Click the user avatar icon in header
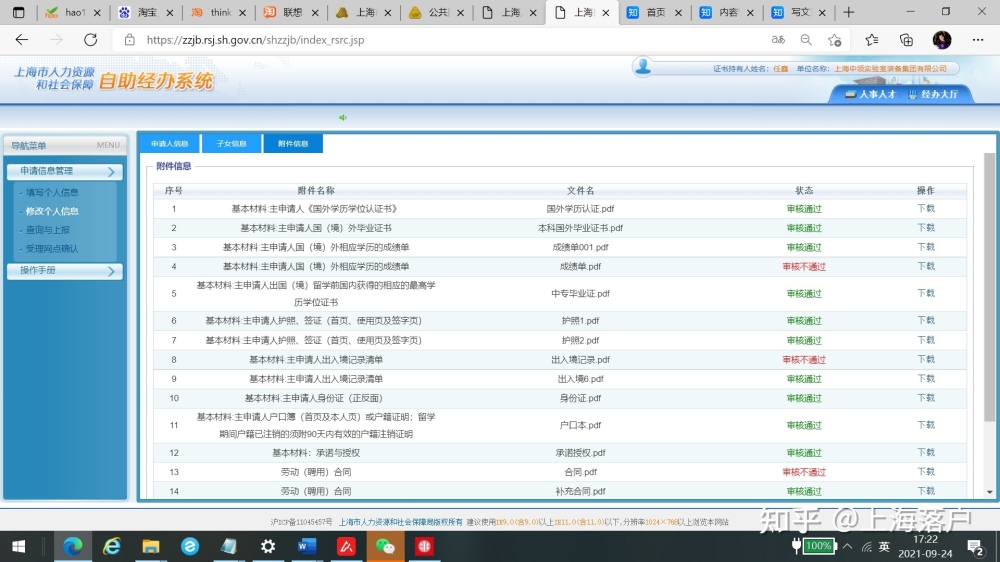Viewport: 1000px width, 562px height. tap(643, 66)
